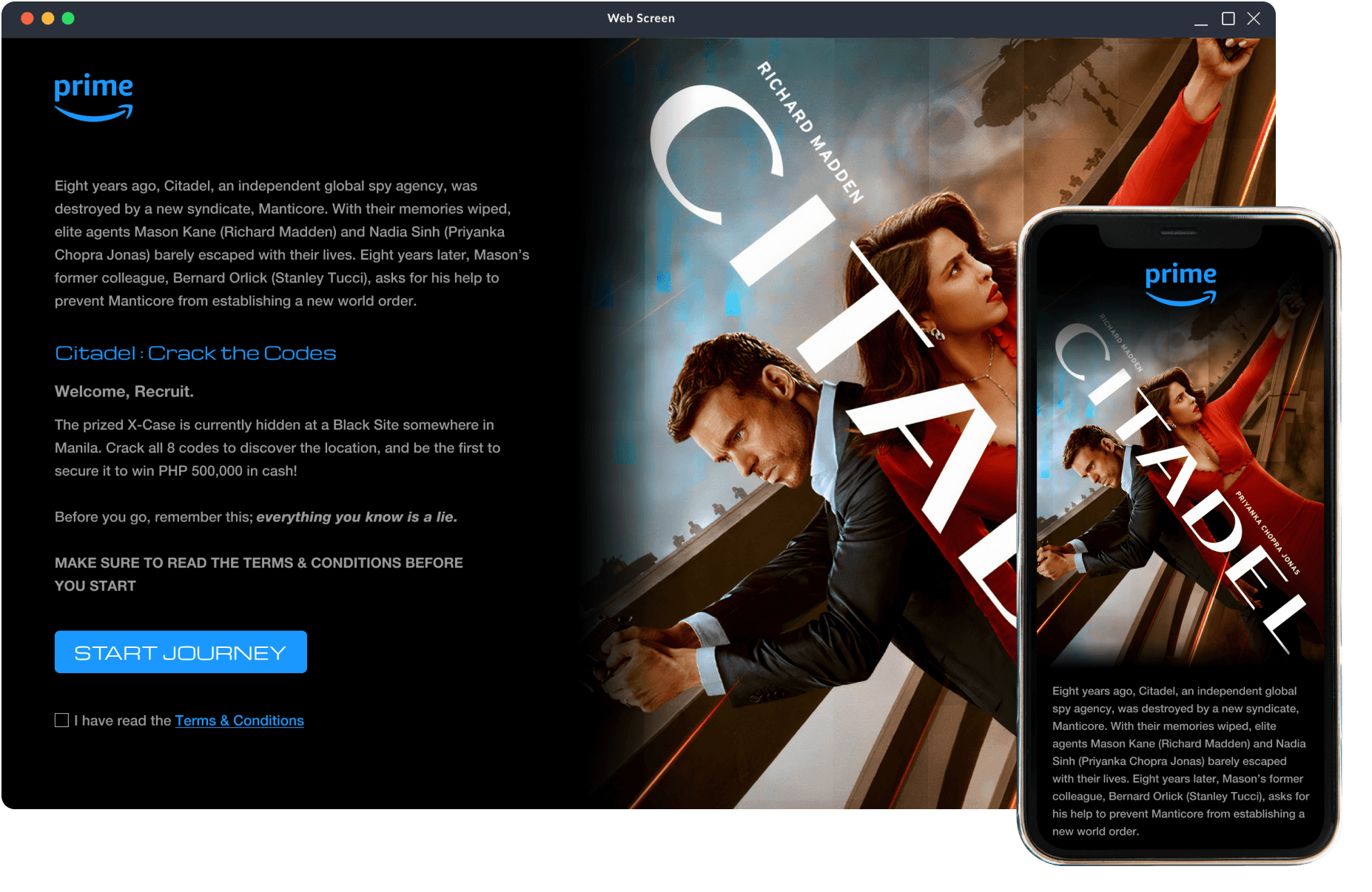Viewport: 1372px width, 892px height.
Task: Click the red close dot in title bar
Action: 27,18
